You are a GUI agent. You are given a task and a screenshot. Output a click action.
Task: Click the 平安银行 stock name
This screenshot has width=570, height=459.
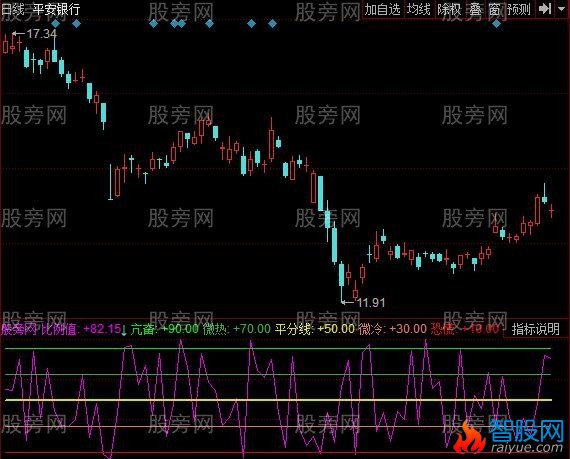[x=56, y=9]
